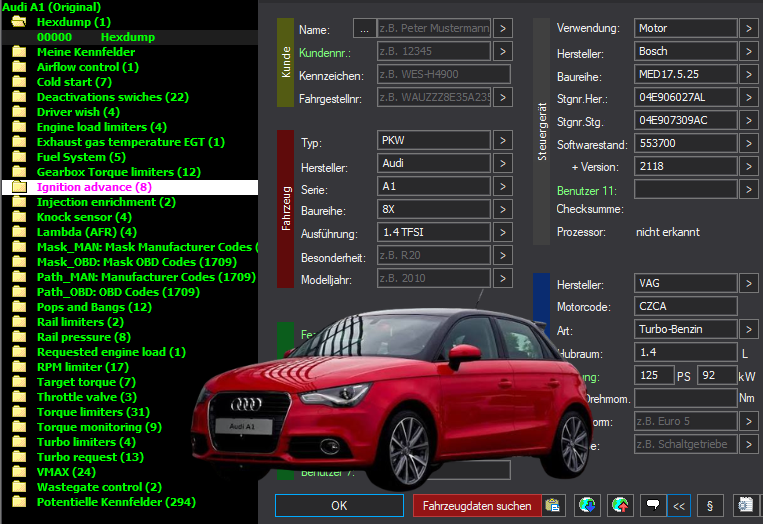
Task: Click into the Fahrgestellnr. input field
Action: pos(434,97)
